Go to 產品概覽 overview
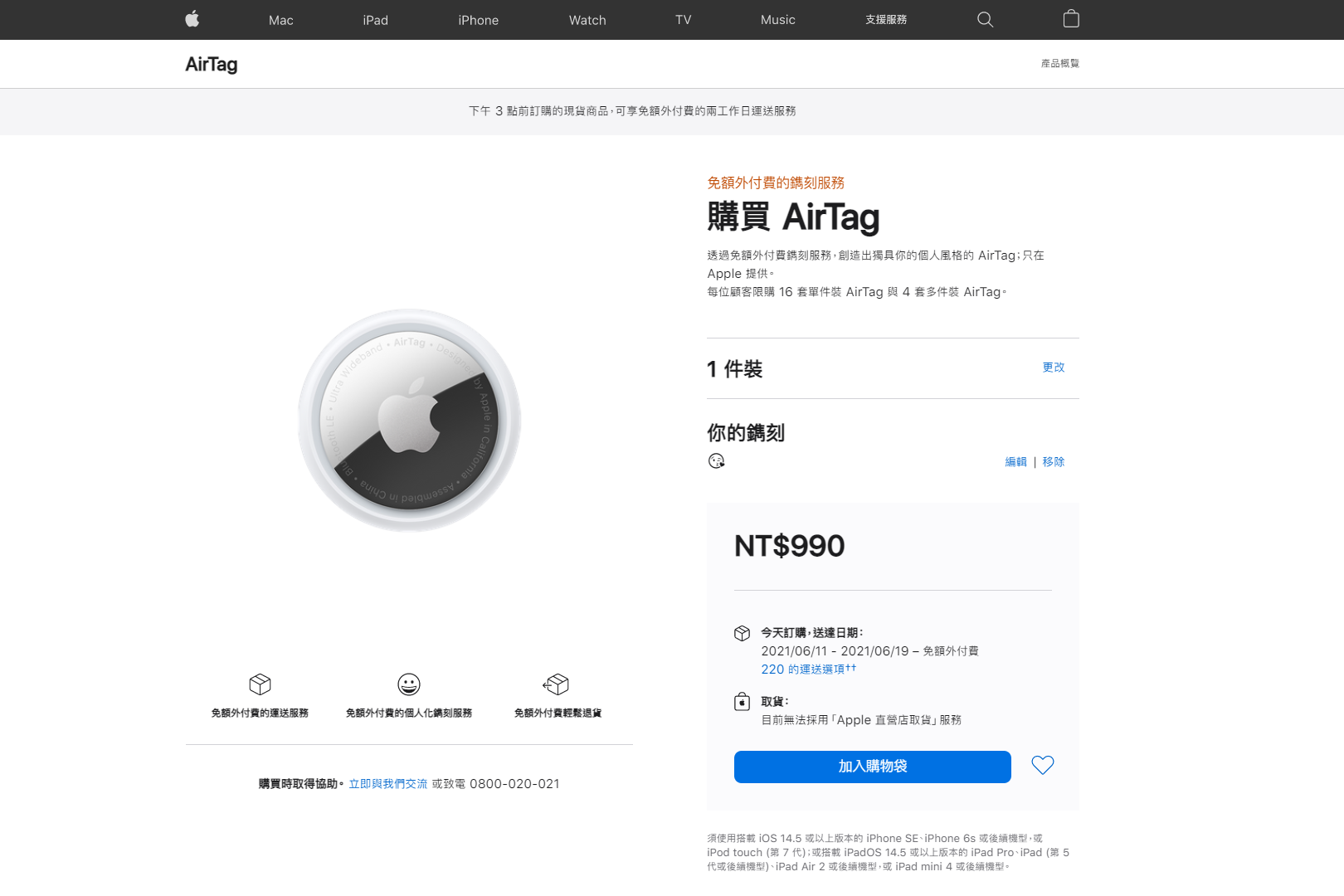This screenshot has height=896, width=1344. (x=1060, y=63)
